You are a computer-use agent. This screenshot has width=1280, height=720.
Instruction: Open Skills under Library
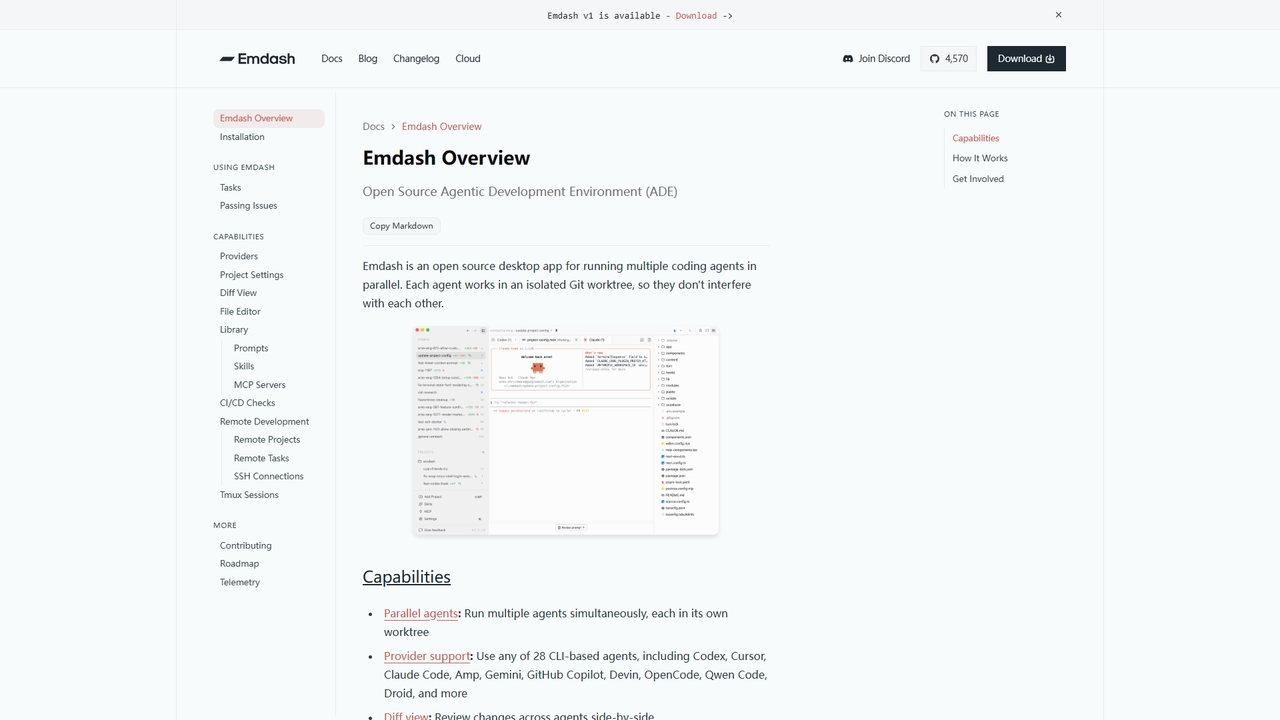point(244,367)
